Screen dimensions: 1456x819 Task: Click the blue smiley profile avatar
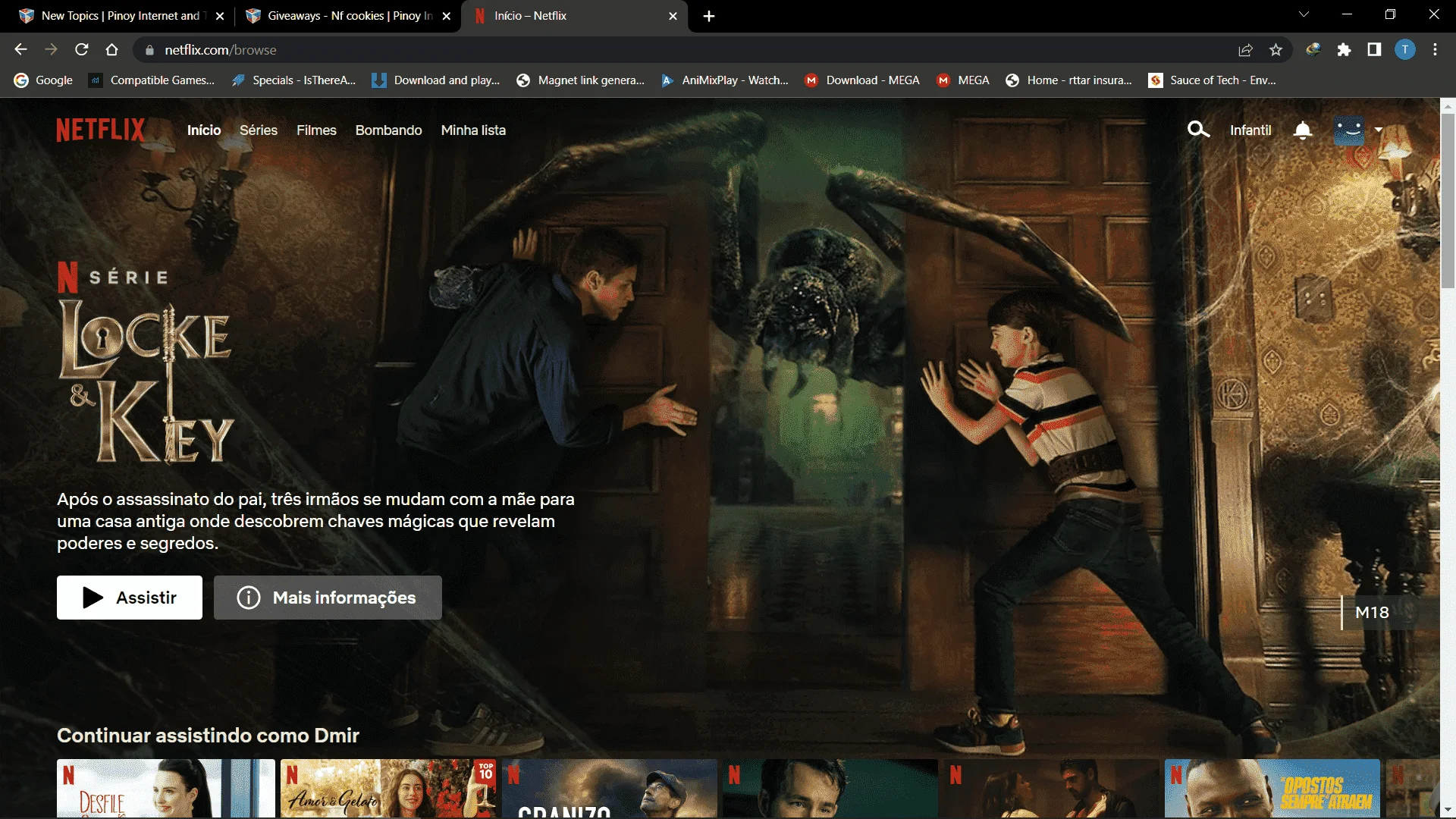1349,130
